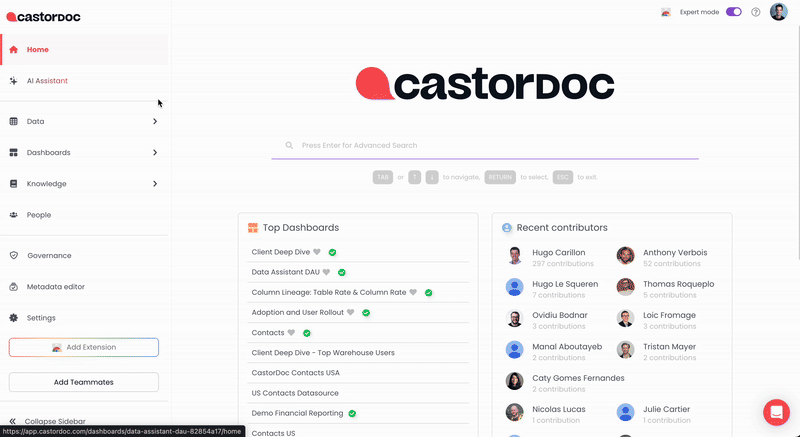800x437 pixels.
Task: Favorite Data Assistant DAU with heart
Action: pos(327,272)
